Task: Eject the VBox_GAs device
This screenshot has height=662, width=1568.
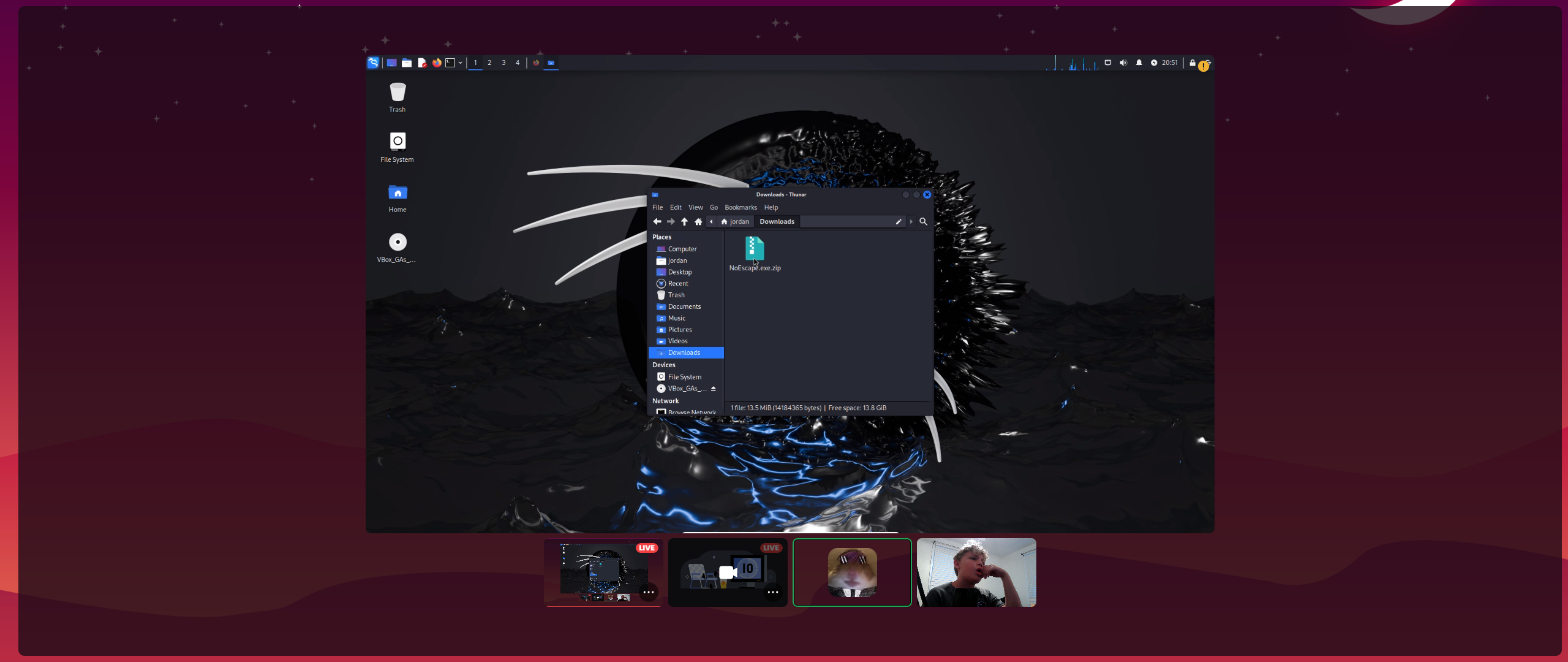Action: point(713,389)
